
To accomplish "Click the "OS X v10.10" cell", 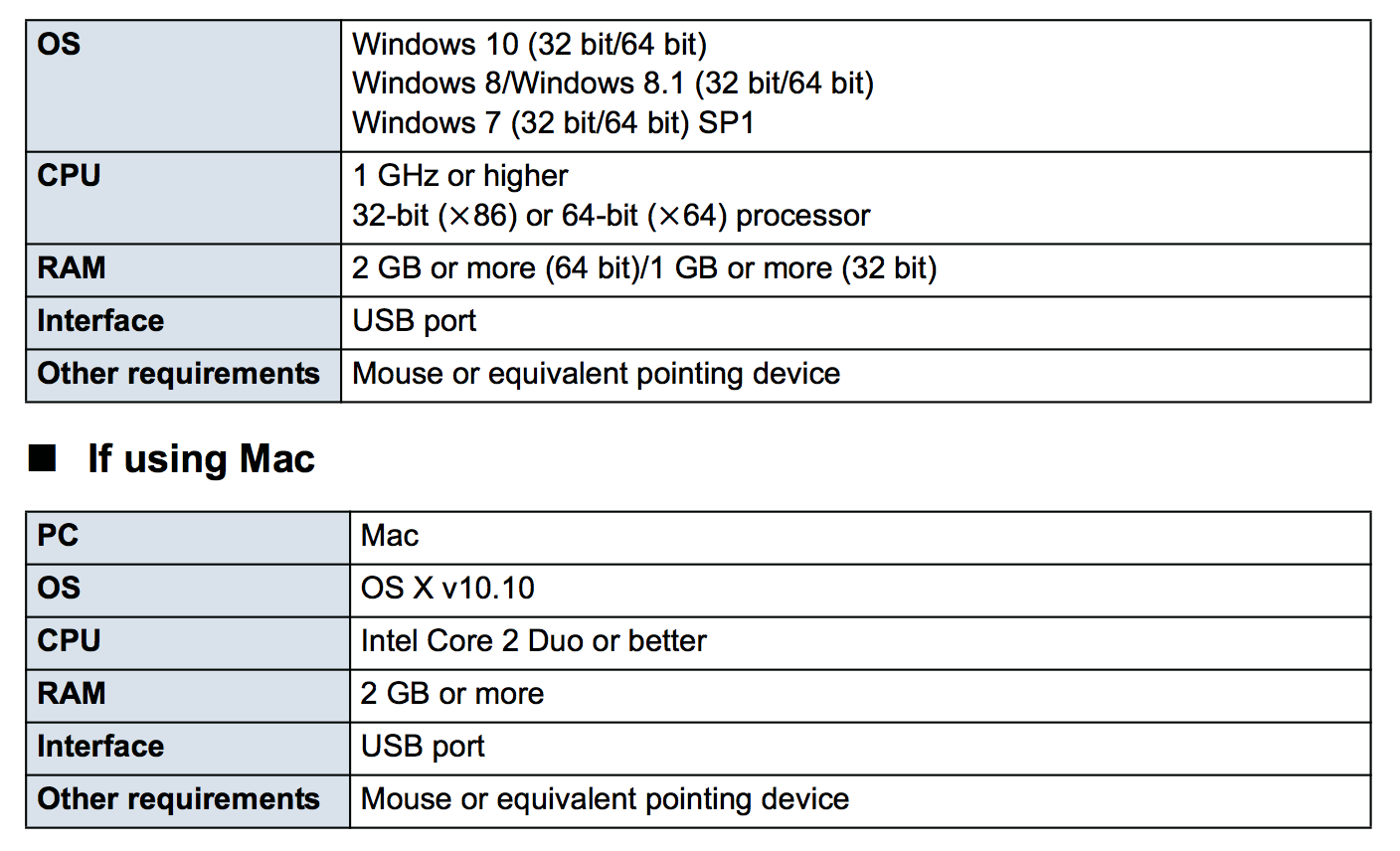I will click(x=447, y=589).
